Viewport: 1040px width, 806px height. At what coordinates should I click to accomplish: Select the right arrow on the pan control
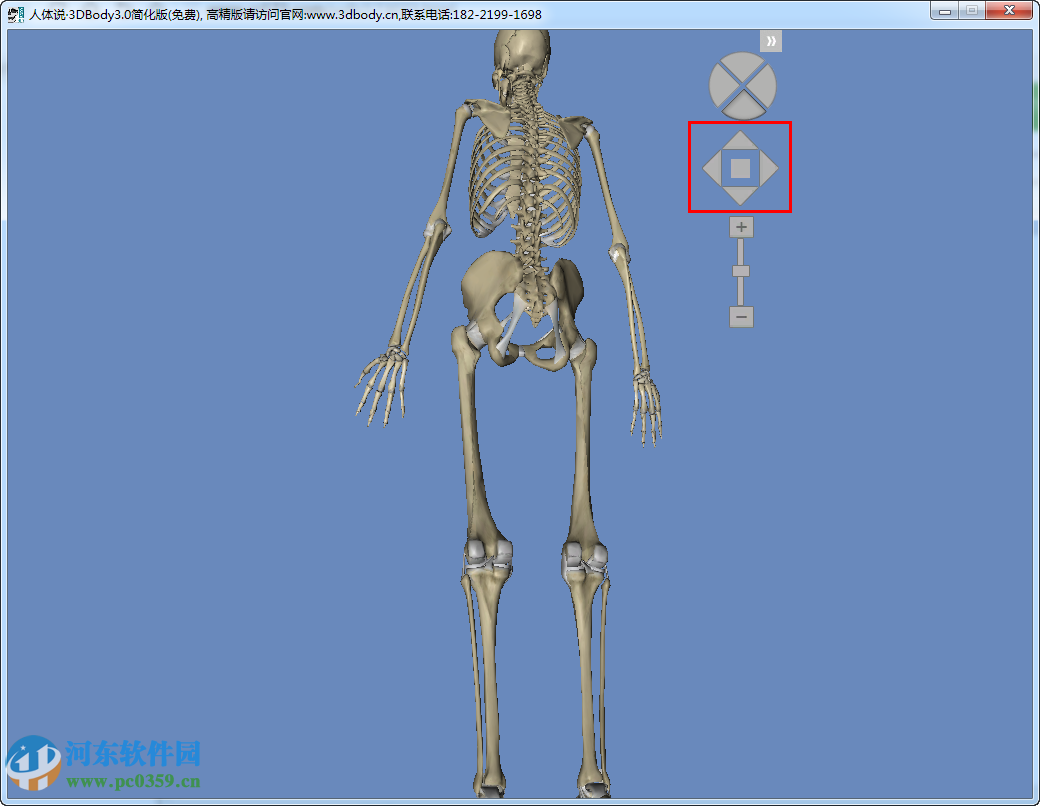768,167
